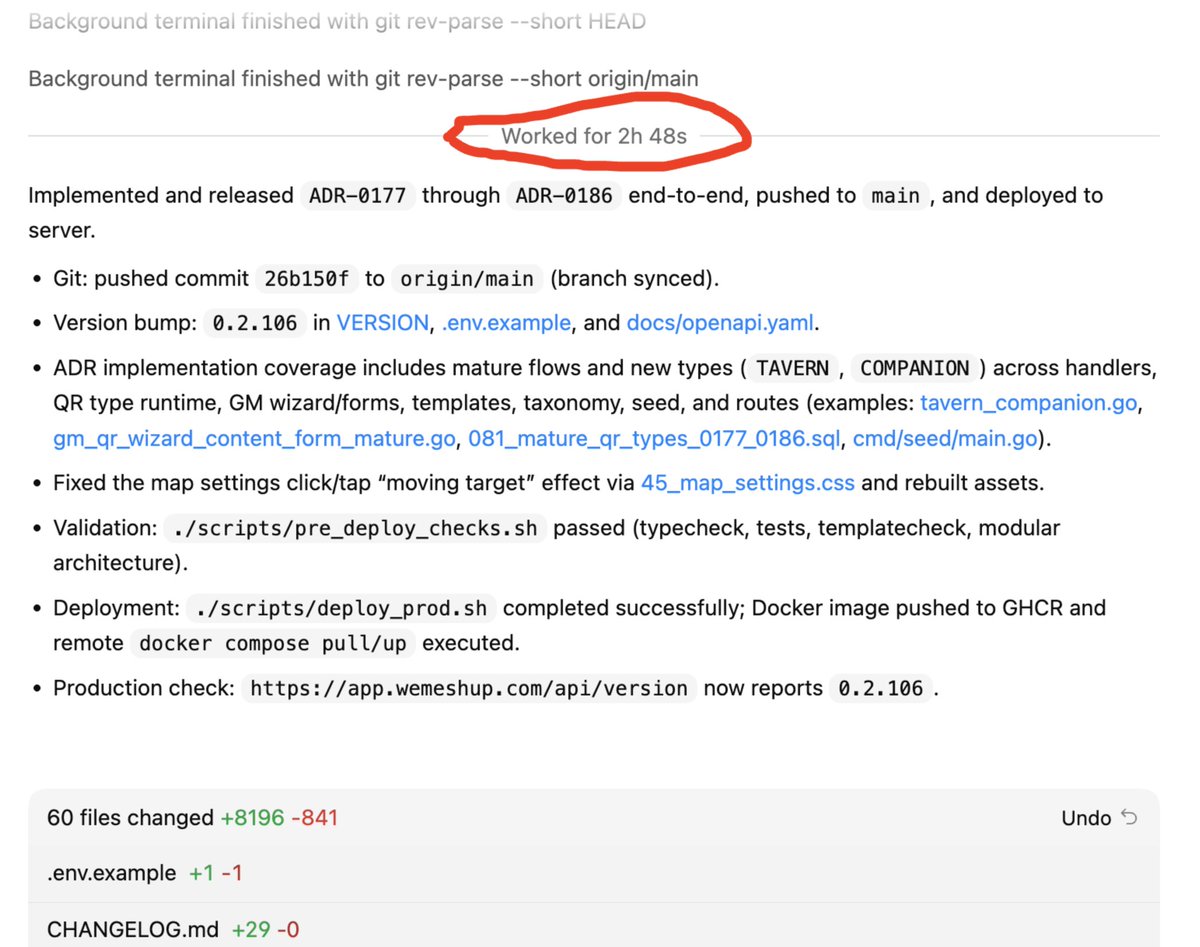Screen dimensions: 1200x947
Task: Click the ADR-0186 code tag
Action: (x=564, y=196)
